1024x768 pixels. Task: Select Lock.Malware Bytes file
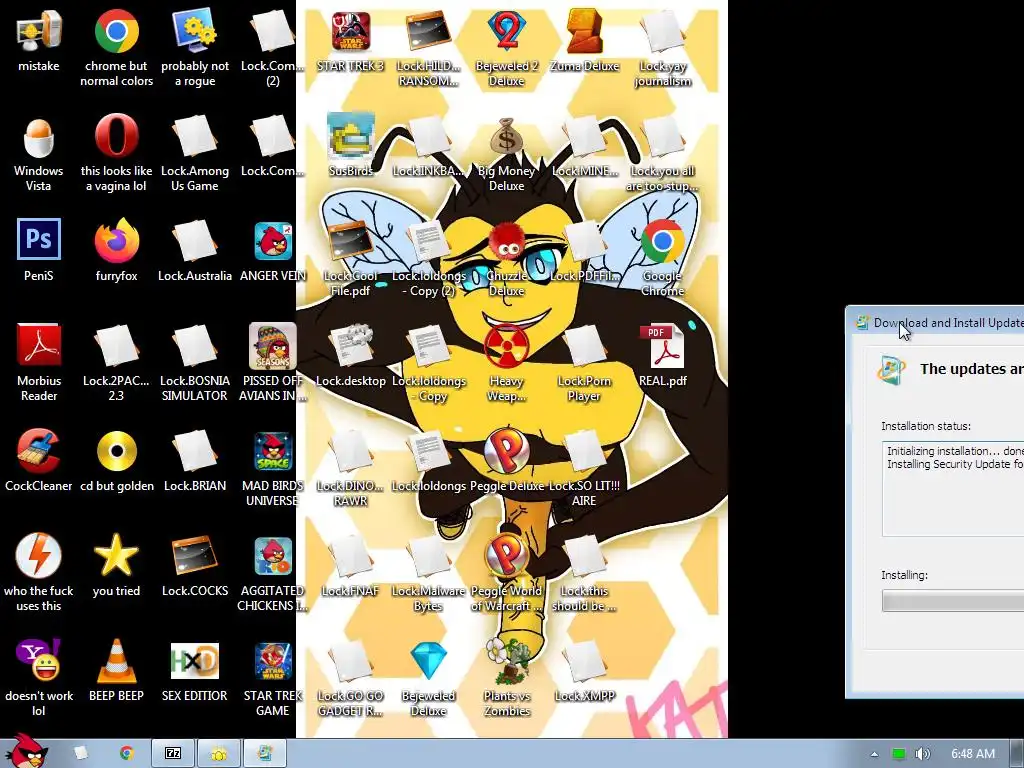point(428,556)
